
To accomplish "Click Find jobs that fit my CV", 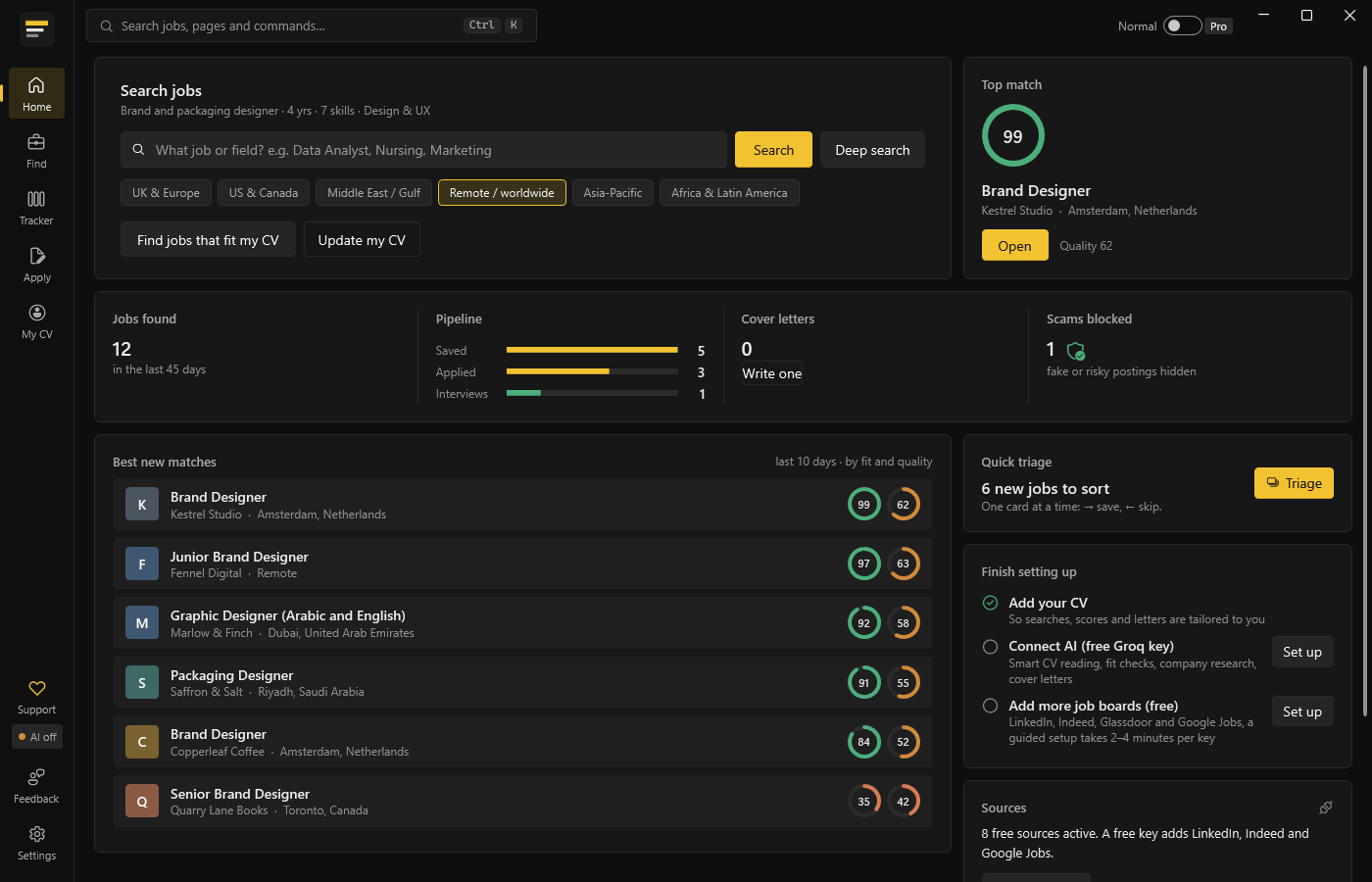I will (x=208, y=240).
